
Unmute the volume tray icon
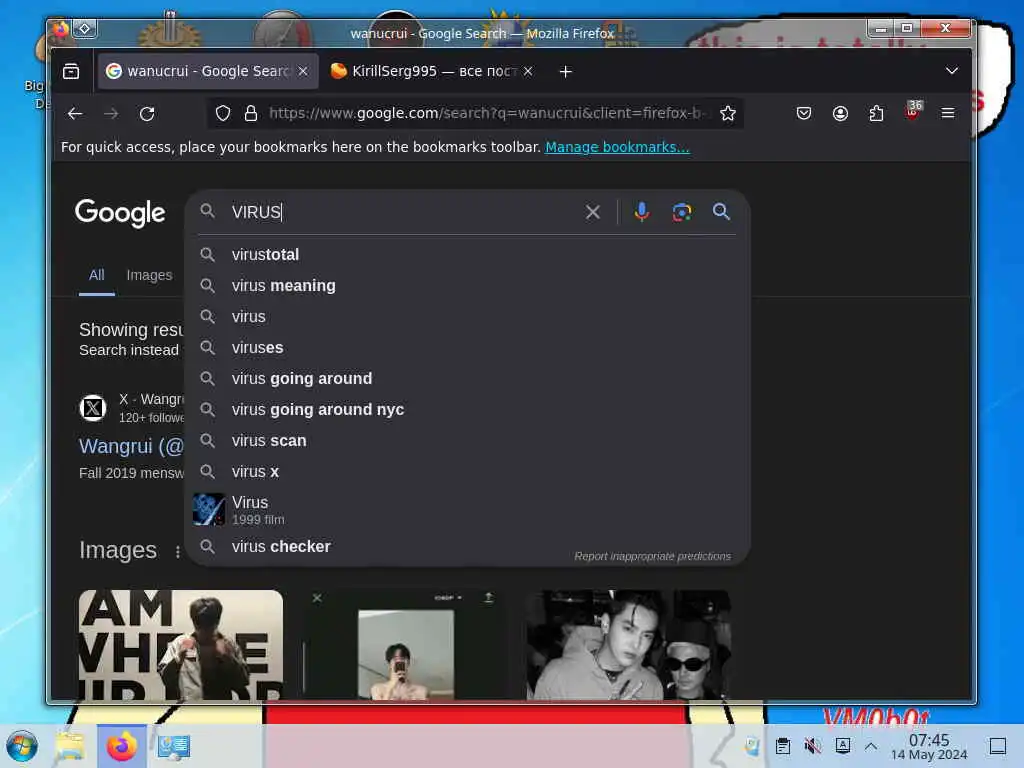tap(812, 746)
